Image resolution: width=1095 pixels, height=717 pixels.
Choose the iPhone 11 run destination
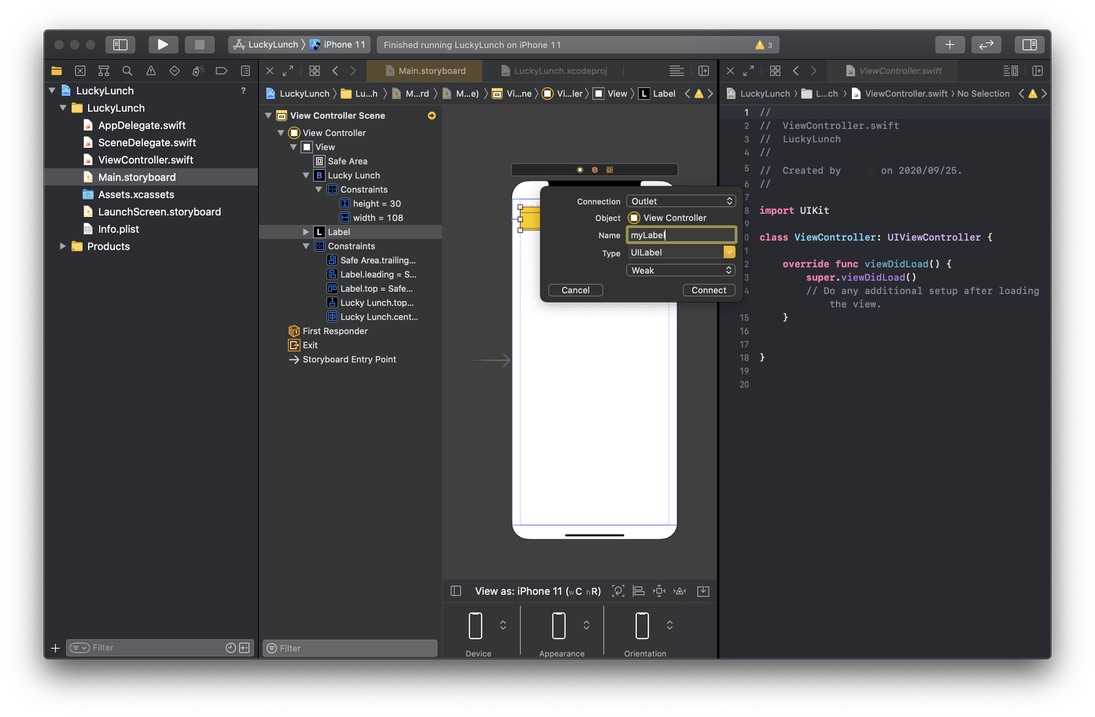338,45
